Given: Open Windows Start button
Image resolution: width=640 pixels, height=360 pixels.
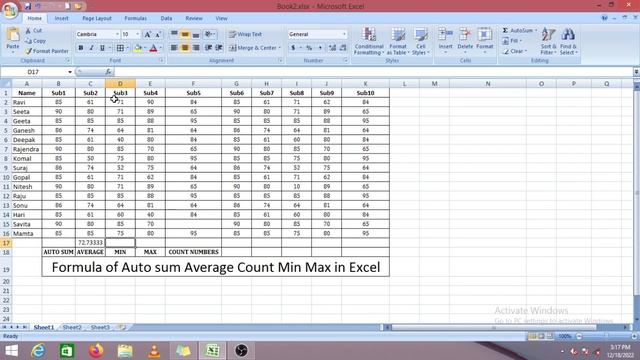Looking at the screenshot, I should coord(11,351).
